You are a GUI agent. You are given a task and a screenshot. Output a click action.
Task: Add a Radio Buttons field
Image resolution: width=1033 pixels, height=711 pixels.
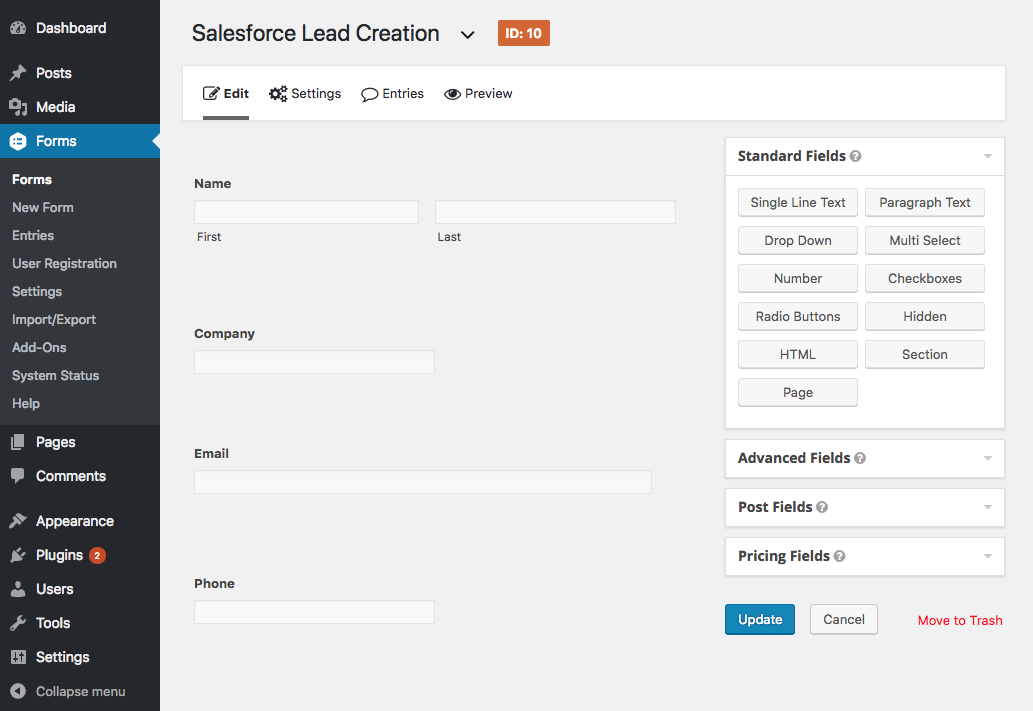click(797, 316)
